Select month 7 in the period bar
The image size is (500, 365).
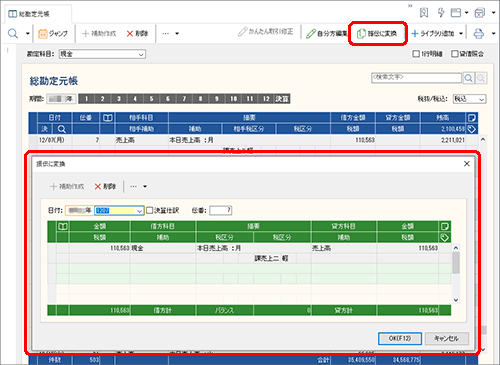click(184, 99)
